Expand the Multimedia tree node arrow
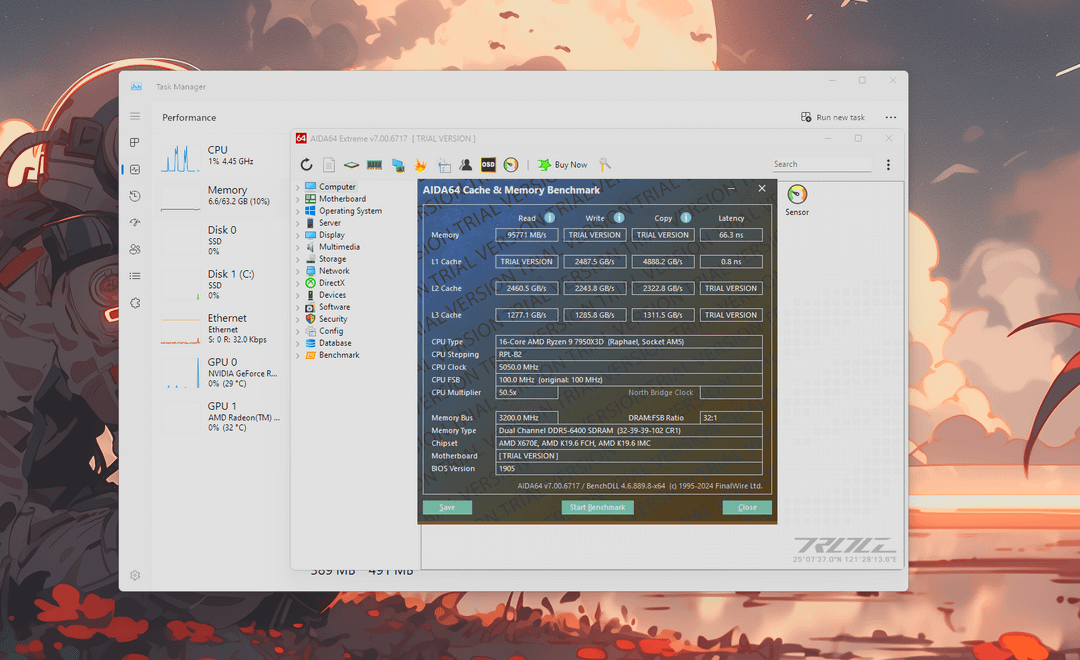The image size is (1080, 660). tap(298, 247)
